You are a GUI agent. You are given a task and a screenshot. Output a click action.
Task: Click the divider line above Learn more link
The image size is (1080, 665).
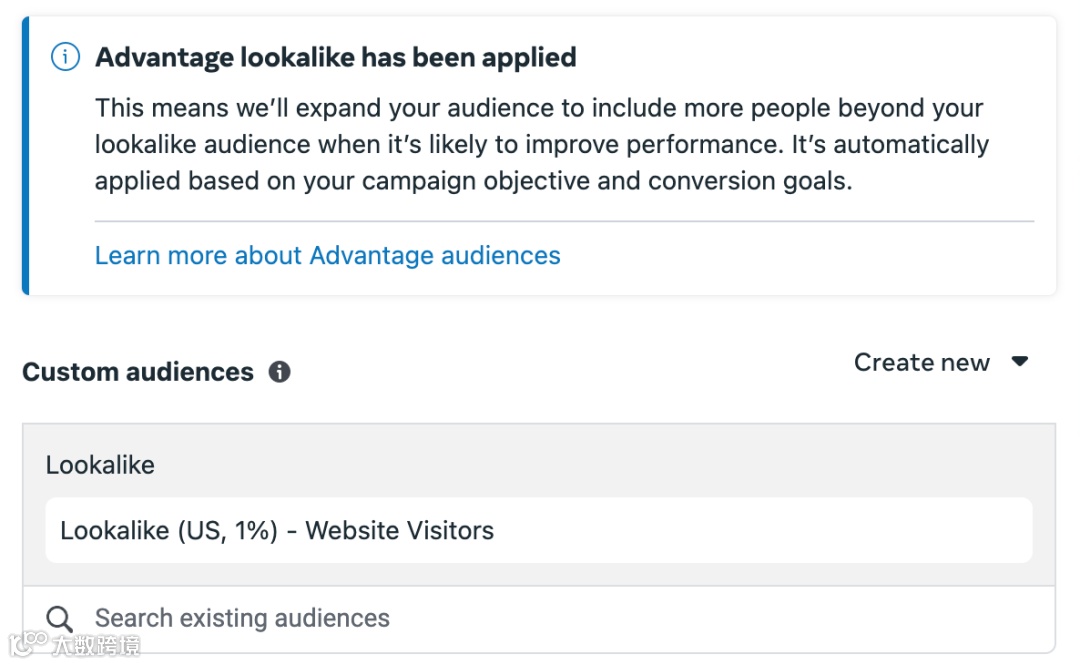564,221
